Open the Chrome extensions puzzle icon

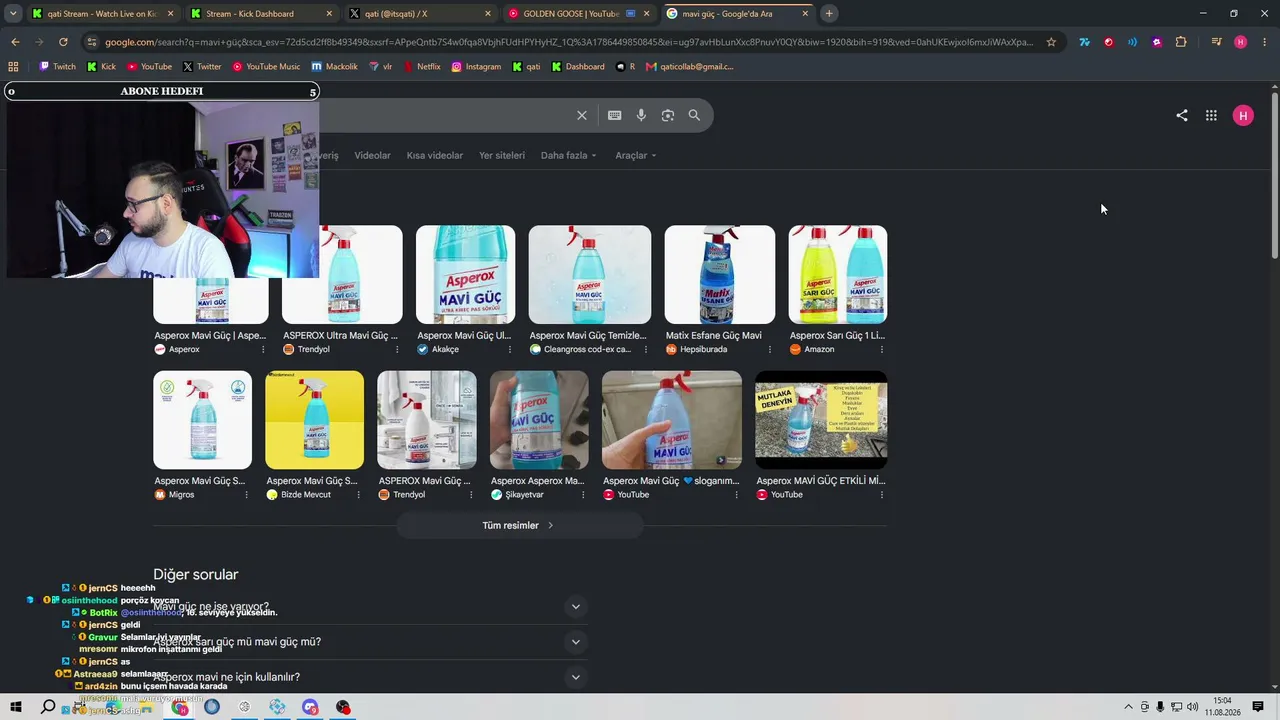(x=1181, y=42)
